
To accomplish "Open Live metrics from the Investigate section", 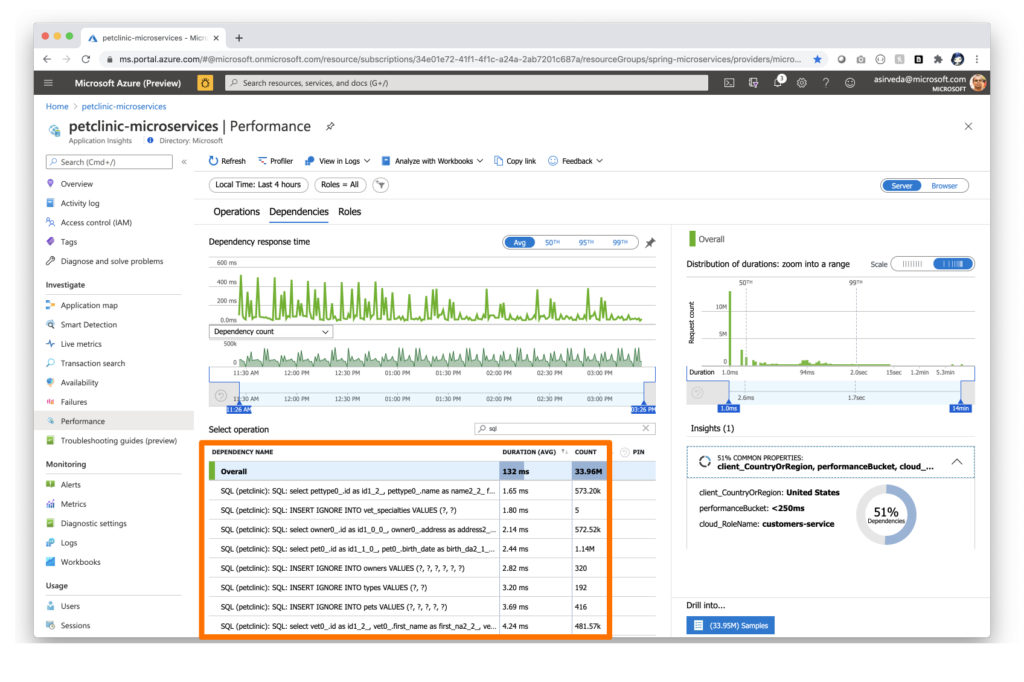I will (x=84, y=343).
